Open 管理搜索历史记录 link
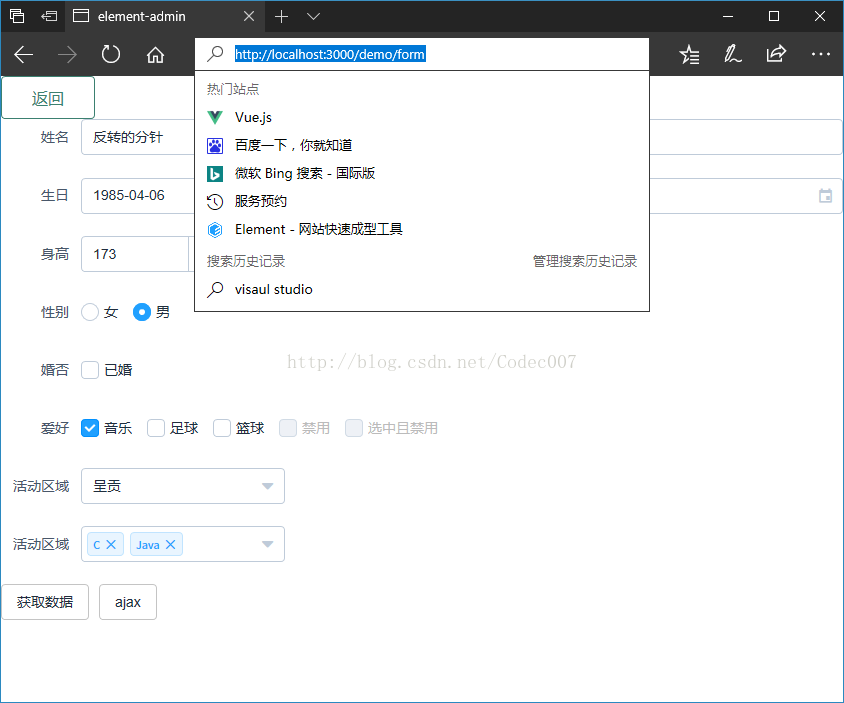 (x=585, y=262)
